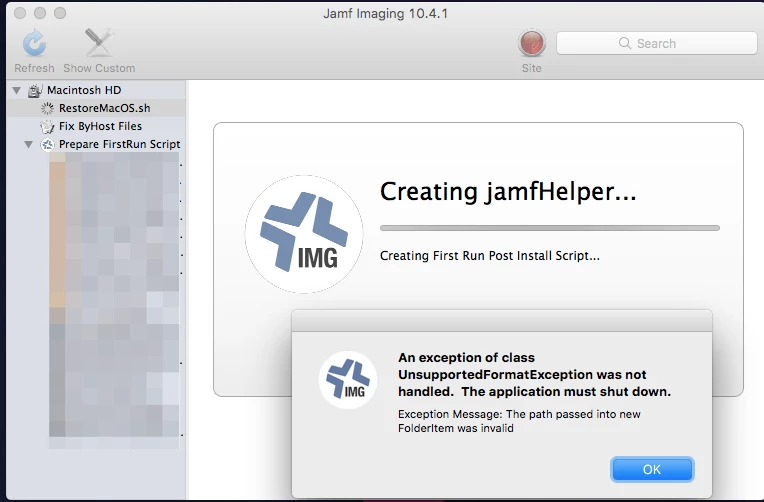Click the large Jamf Imaging IMG logo
The image size is (764, 502).
coord(304,234)
